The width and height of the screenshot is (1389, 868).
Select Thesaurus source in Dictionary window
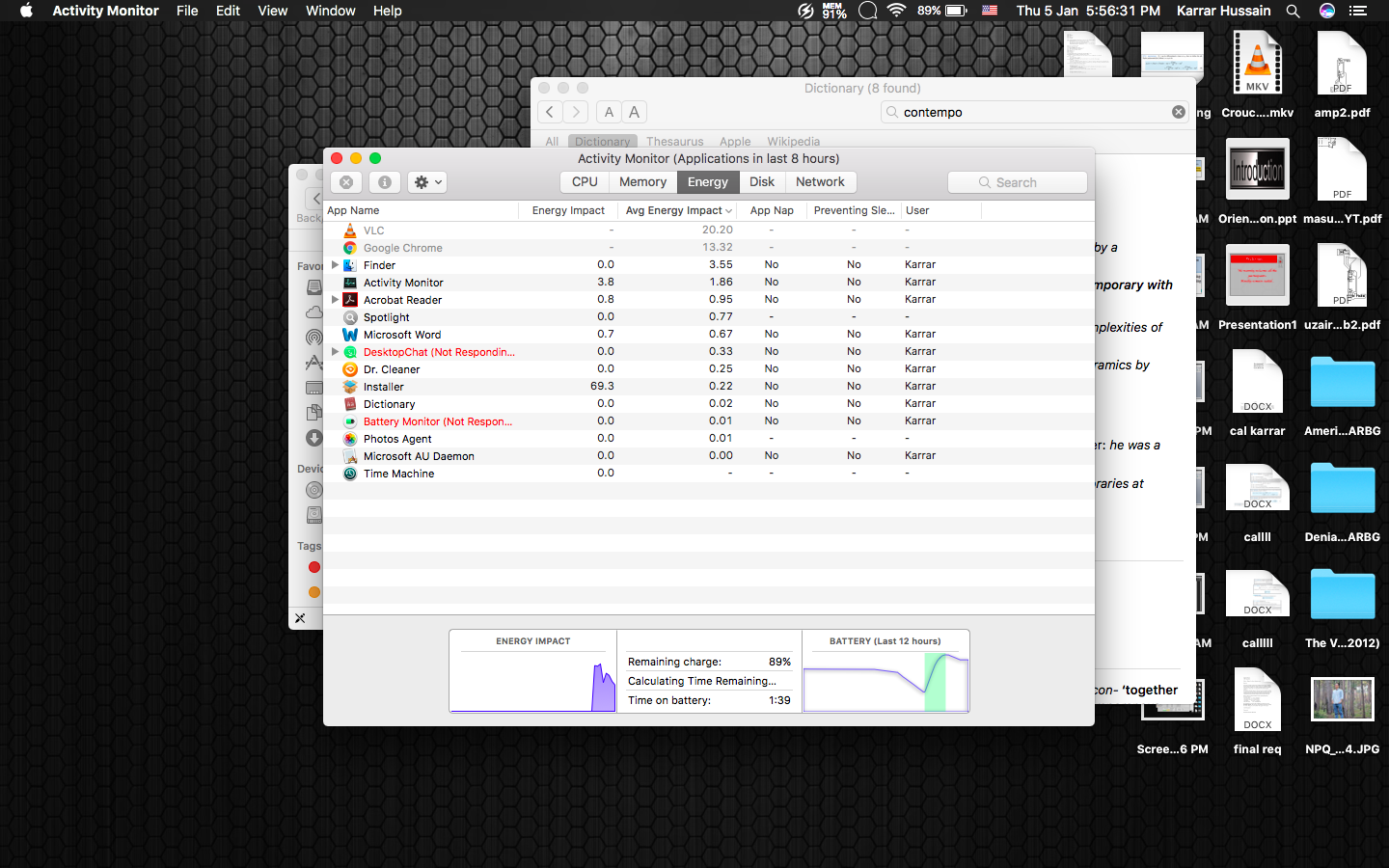click(674, 142)
